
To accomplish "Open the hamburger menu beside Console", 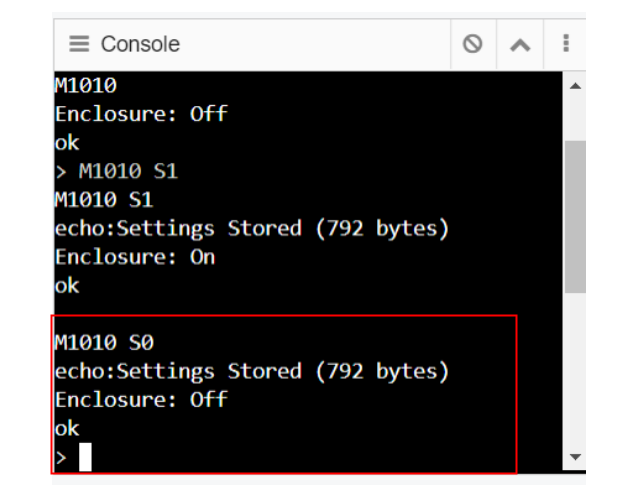I will coord(79,44).
